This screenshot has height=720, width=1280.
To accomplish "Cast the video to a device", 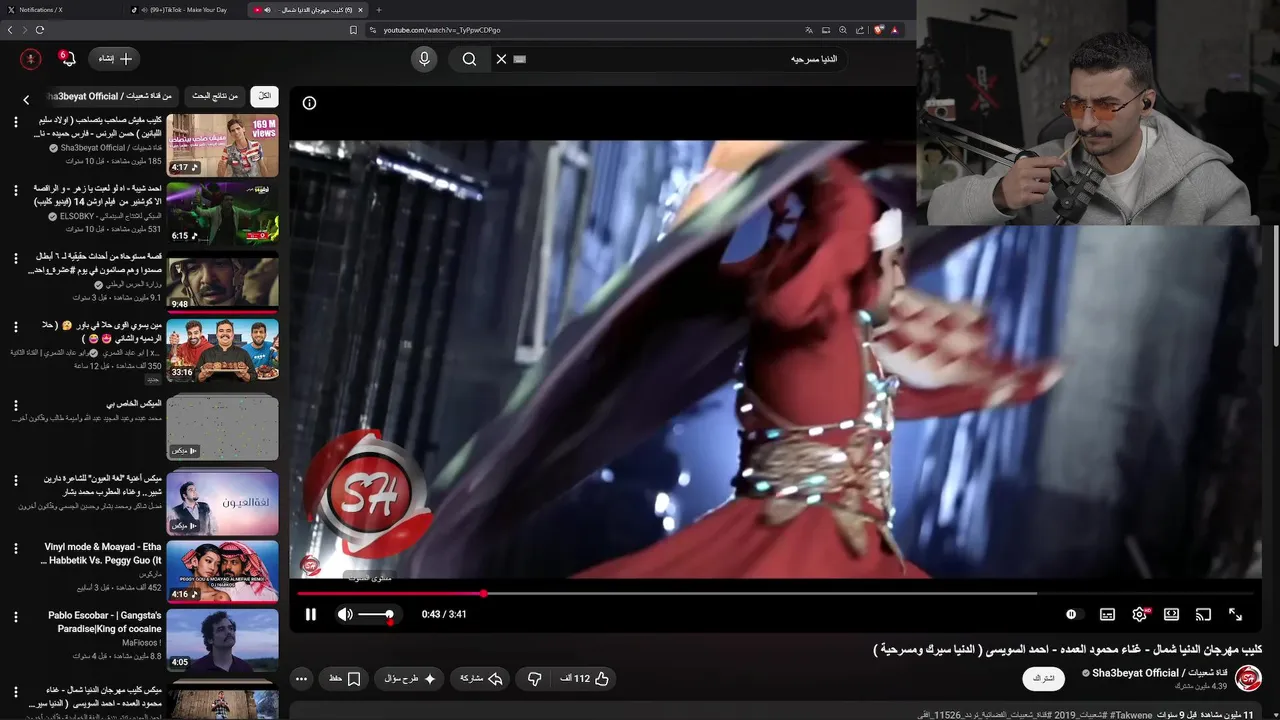I will [x=1203, y=614].
